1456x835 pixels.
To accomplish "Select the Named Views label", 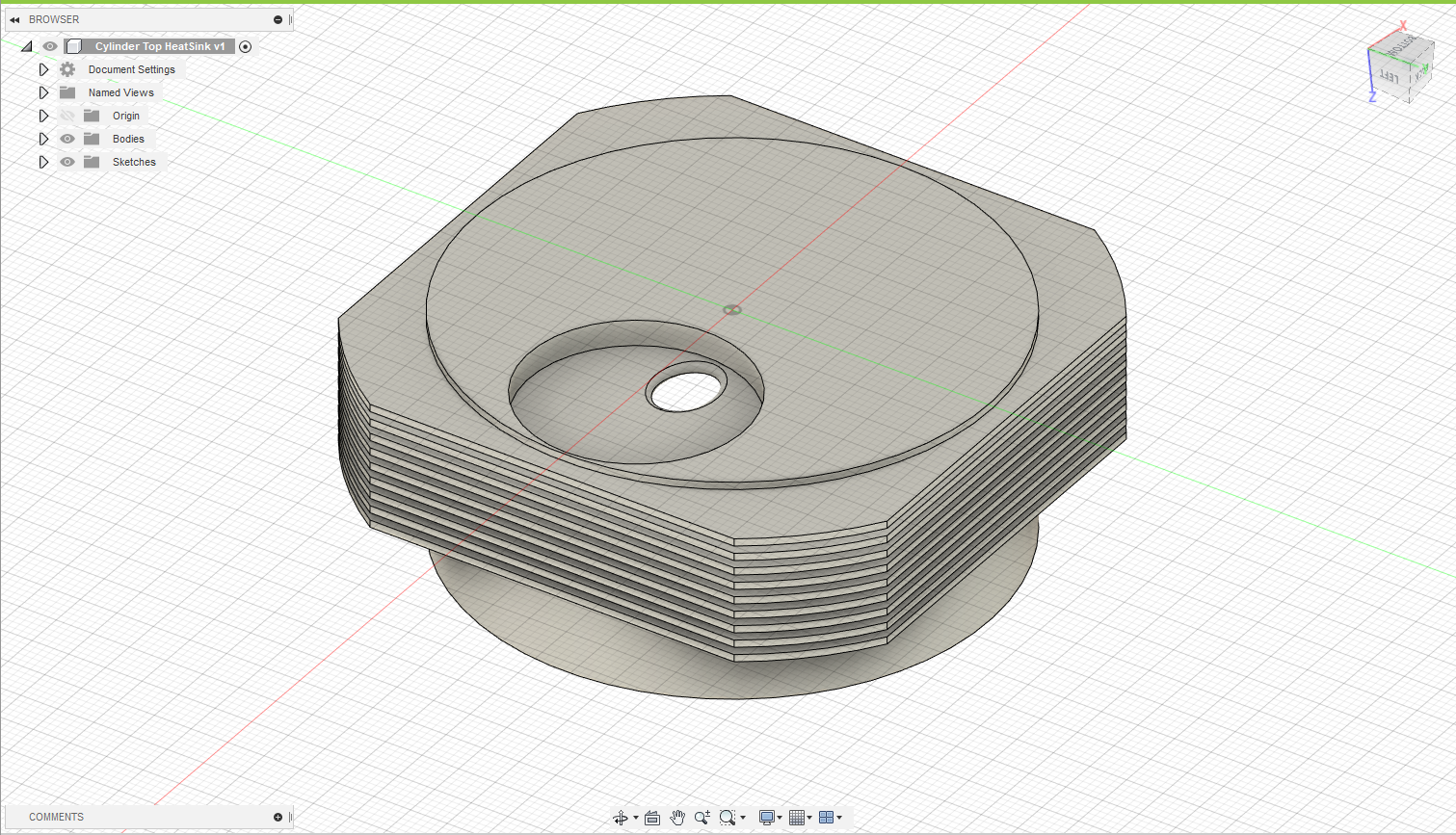I will click(121, 92).
